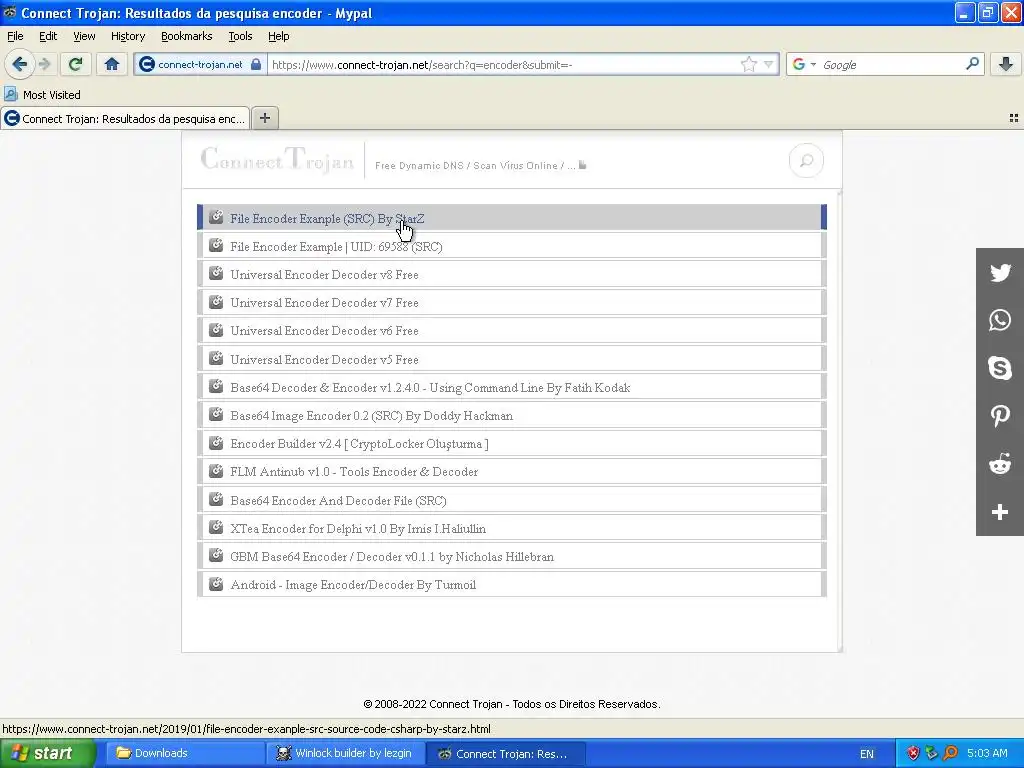
Task: Open the Edit menu
Action: pos(48,36)
